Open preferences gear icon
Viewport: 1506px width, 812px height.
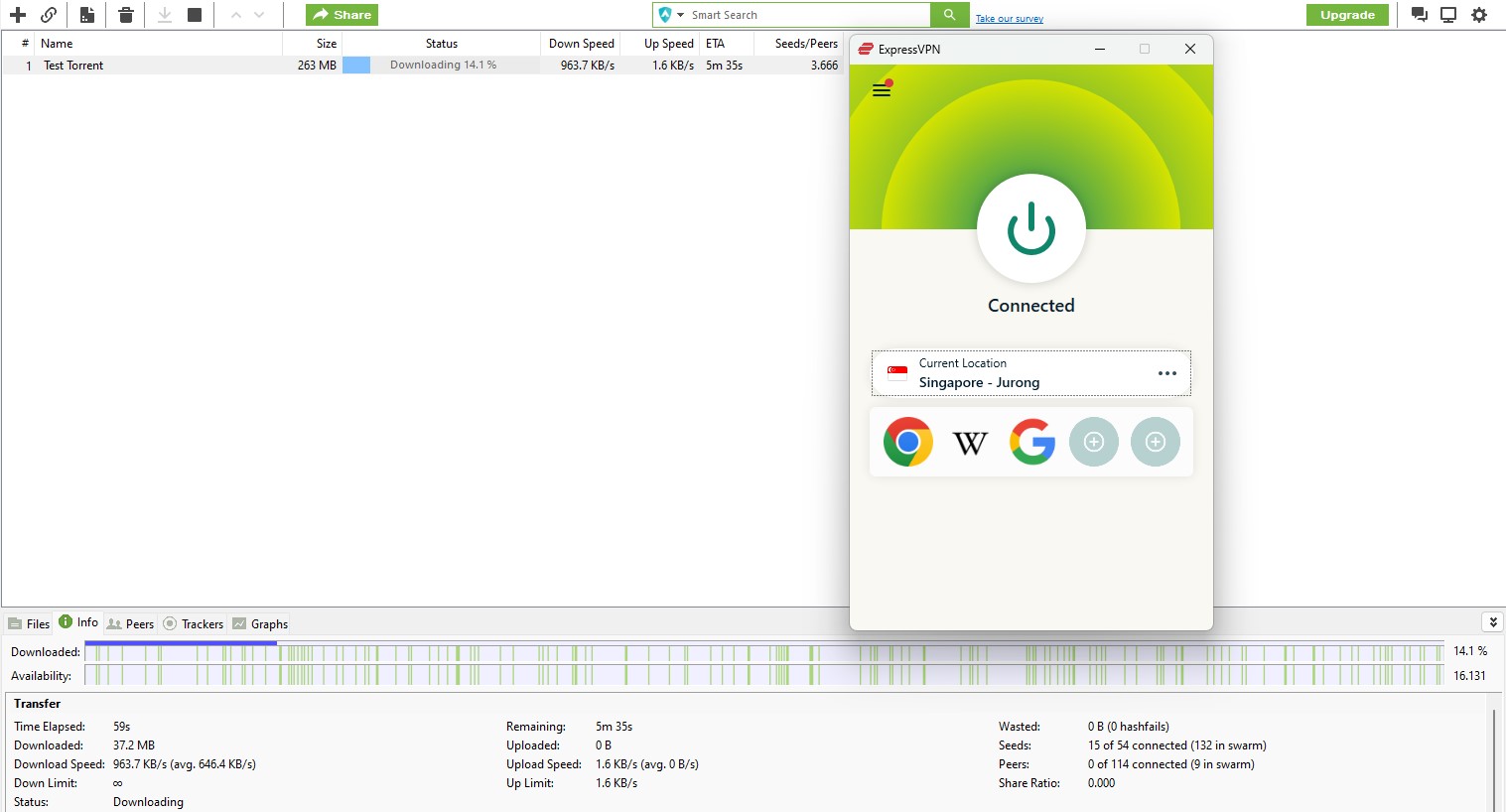click(x=1479, y=15)
